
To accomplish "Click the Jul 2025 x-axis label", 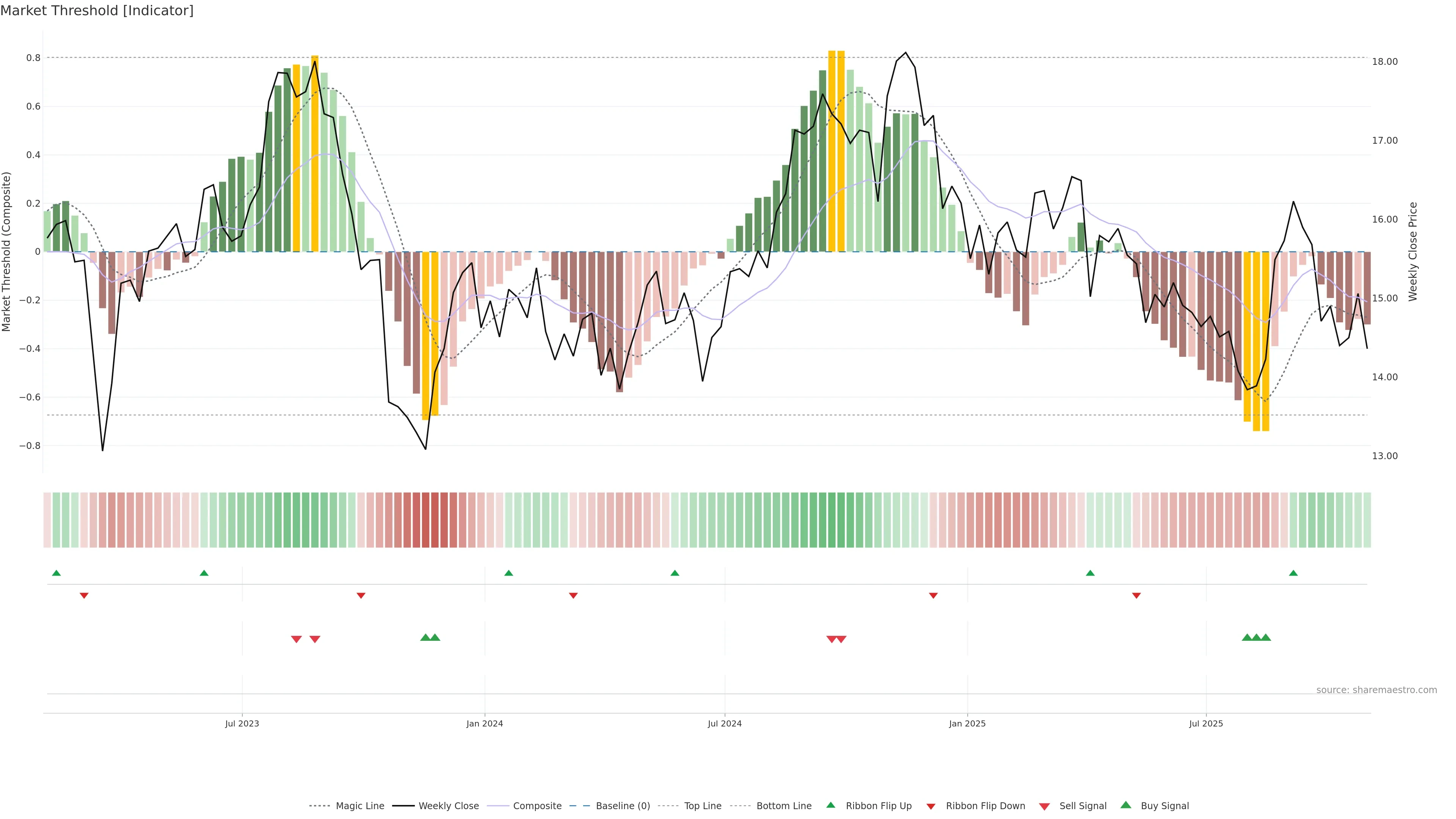I will coord(1206,723).
